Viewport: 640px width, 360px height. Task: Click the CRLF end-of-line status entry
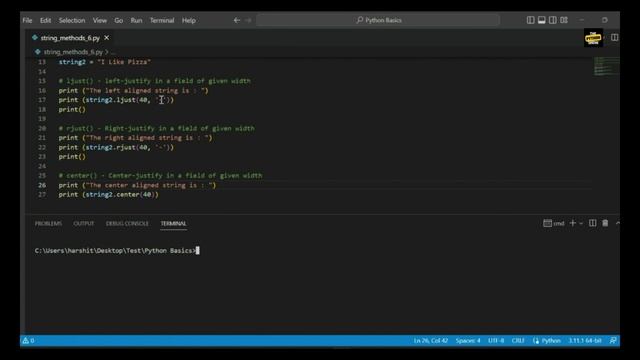(x=518, y=340)
